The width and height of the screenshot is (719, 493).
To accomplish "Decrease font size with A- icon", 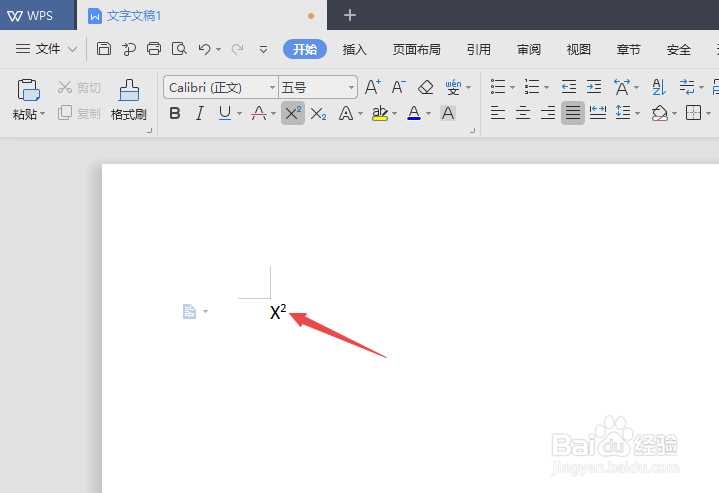I will (x=398, y=87).
